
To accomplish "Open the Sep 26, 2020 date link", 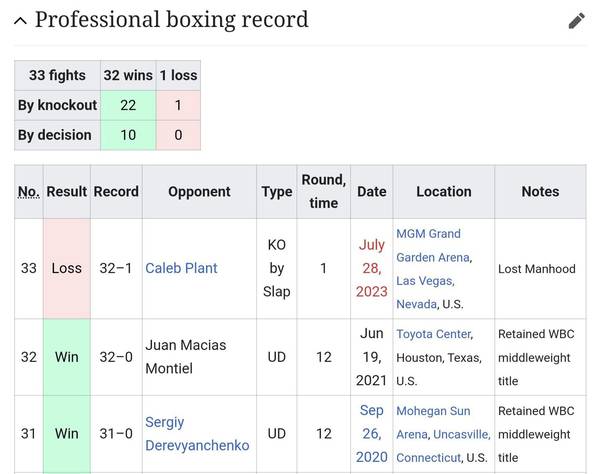I will tap(371, 434).
